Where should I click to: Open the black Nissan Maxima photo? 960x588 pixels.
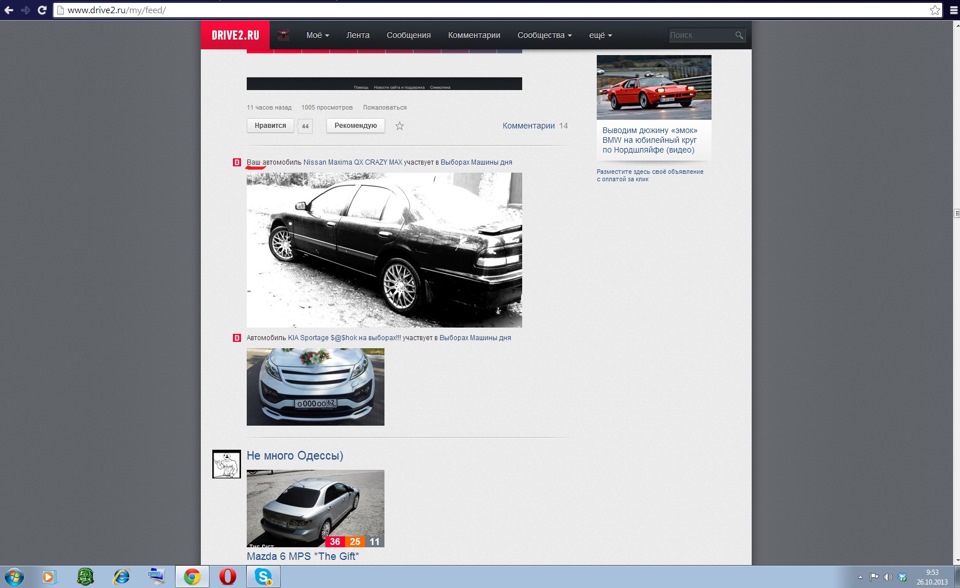(x=384, y=250)
